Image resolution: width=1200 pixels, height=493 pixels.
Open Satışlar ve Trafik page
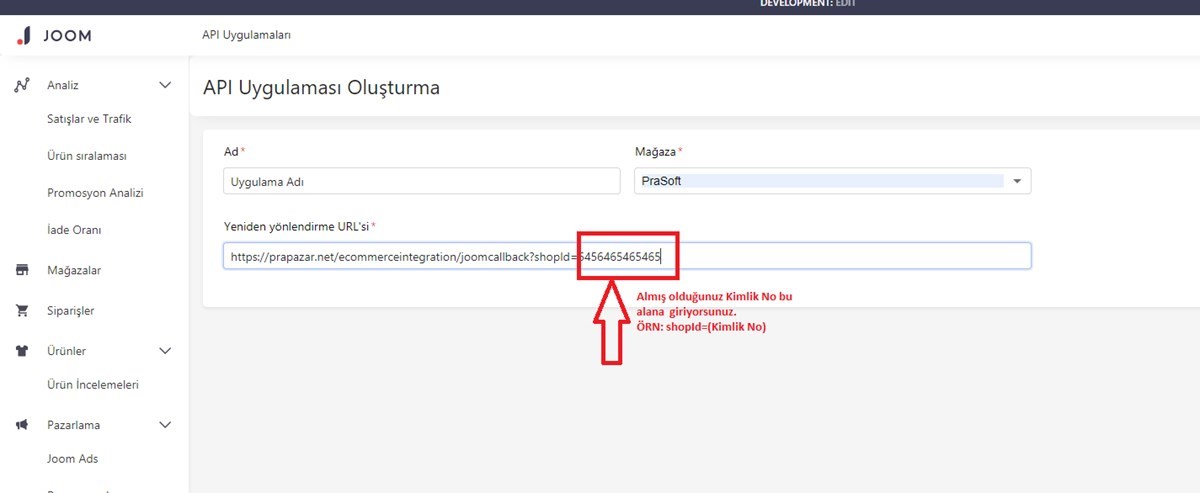click(x=89, y=119)
